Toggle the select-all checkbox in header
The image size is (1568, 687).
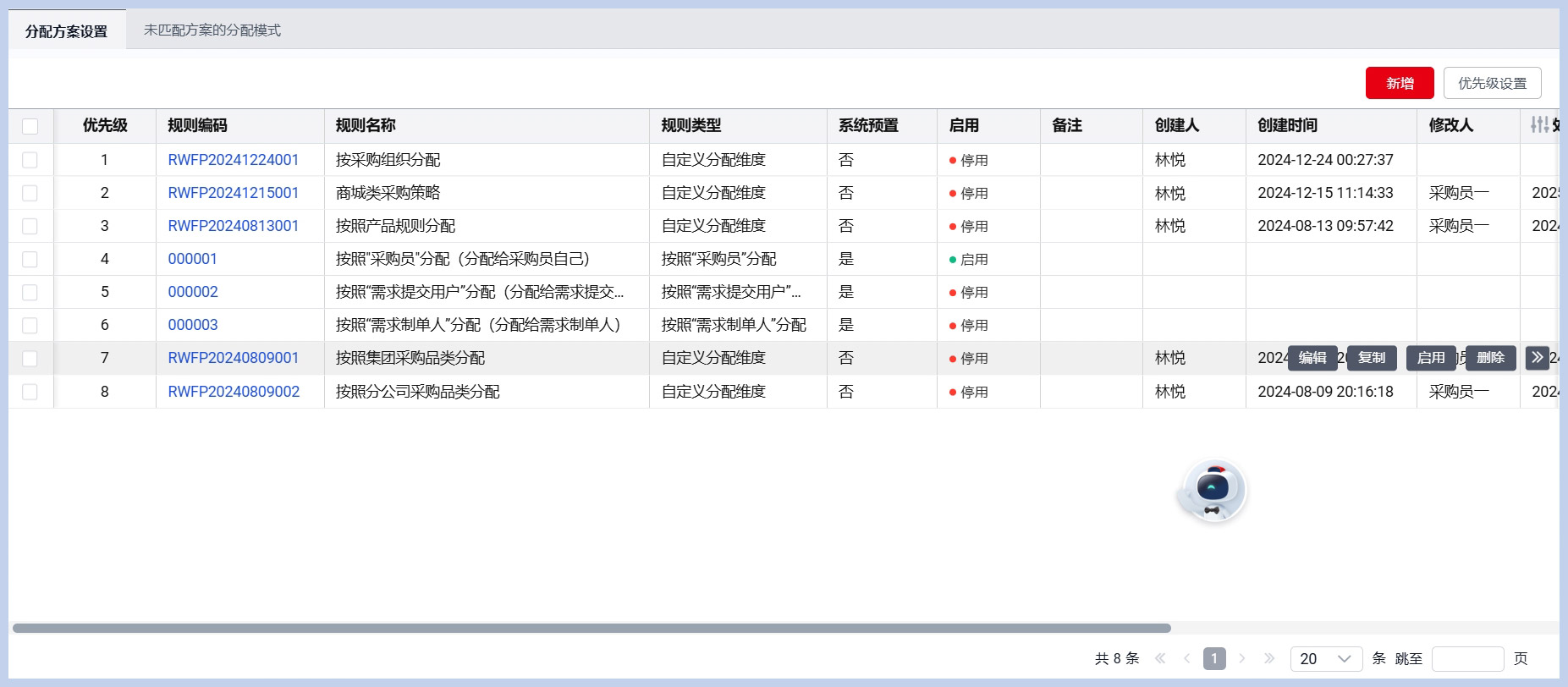30,126
